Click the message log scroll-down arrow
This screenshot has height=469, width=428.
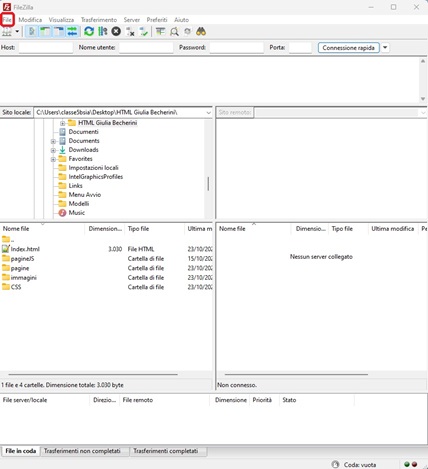click(423, 99)
